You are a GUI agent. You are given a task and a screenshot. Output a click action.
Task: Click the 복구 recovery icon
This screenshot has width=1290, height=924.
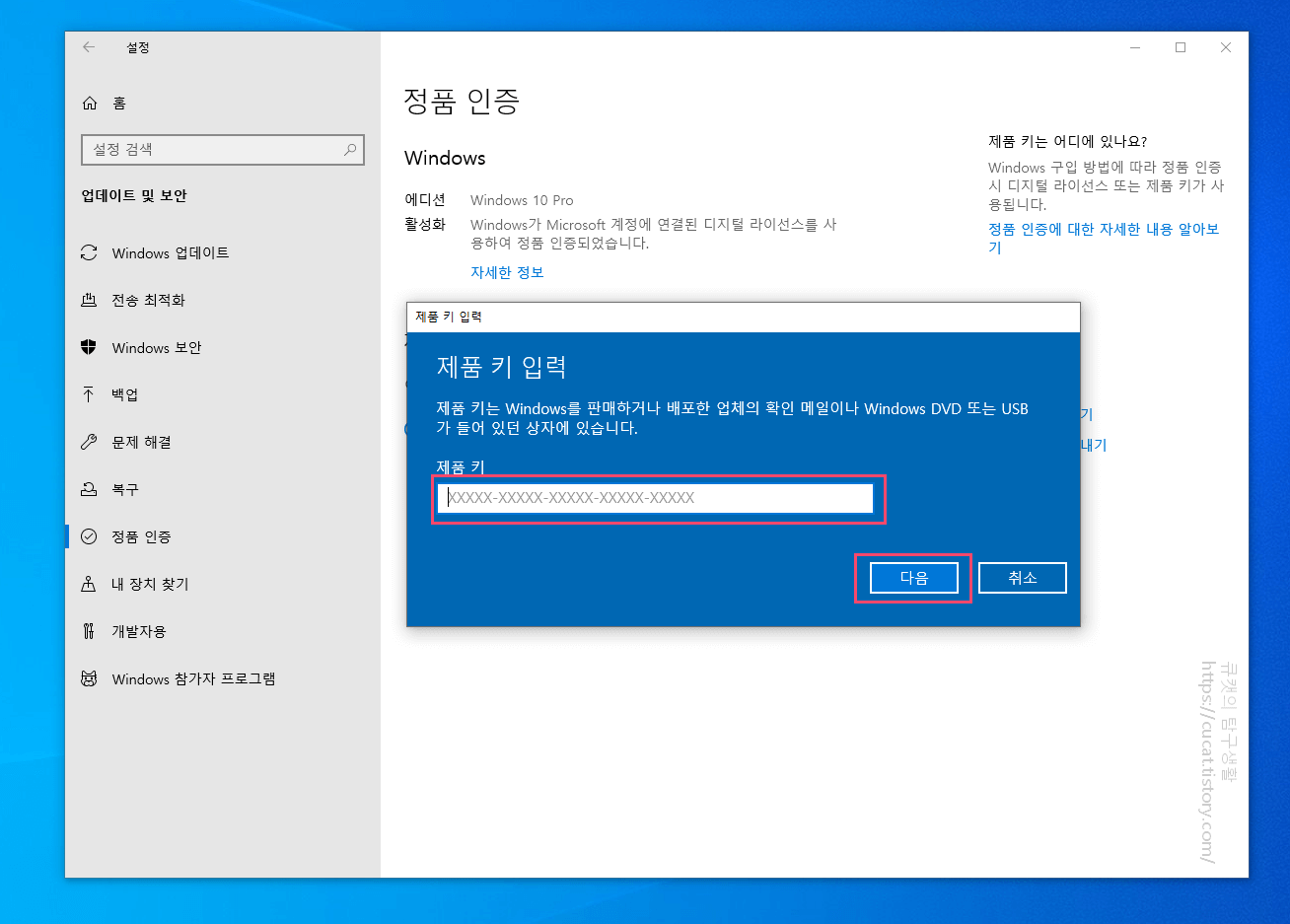[89, 489]
